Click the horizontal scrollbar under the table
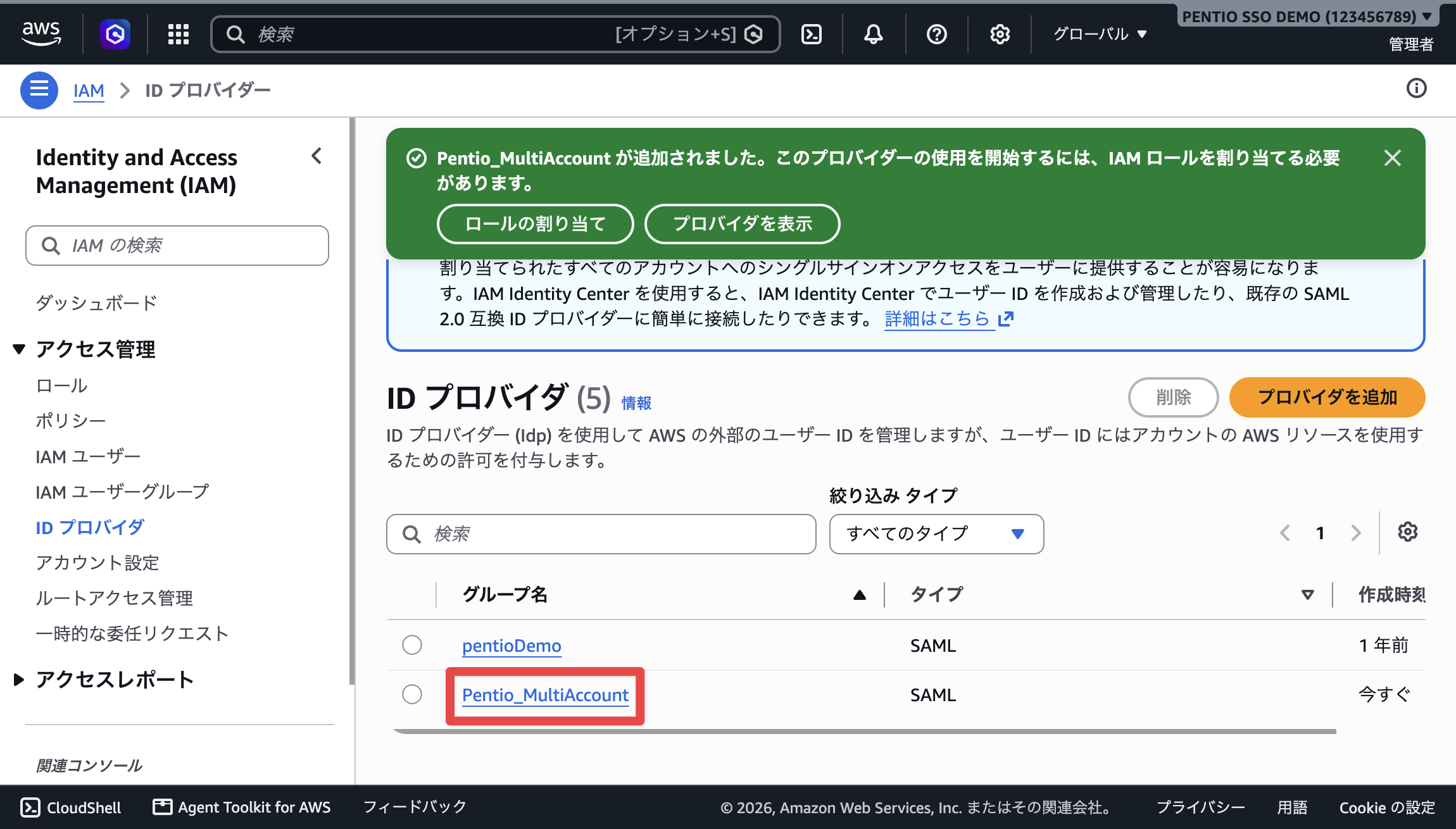This screenshot has height=829, width=1456. coord(864,732)
